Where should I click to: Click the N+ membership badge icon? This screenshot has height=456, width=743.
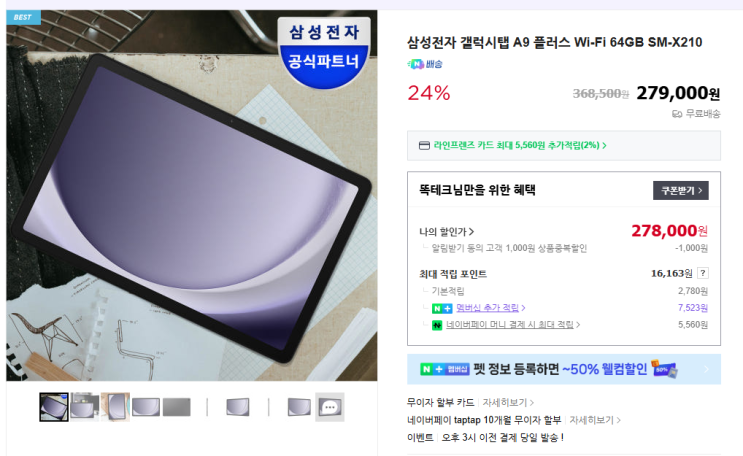[x=442, y=309]
